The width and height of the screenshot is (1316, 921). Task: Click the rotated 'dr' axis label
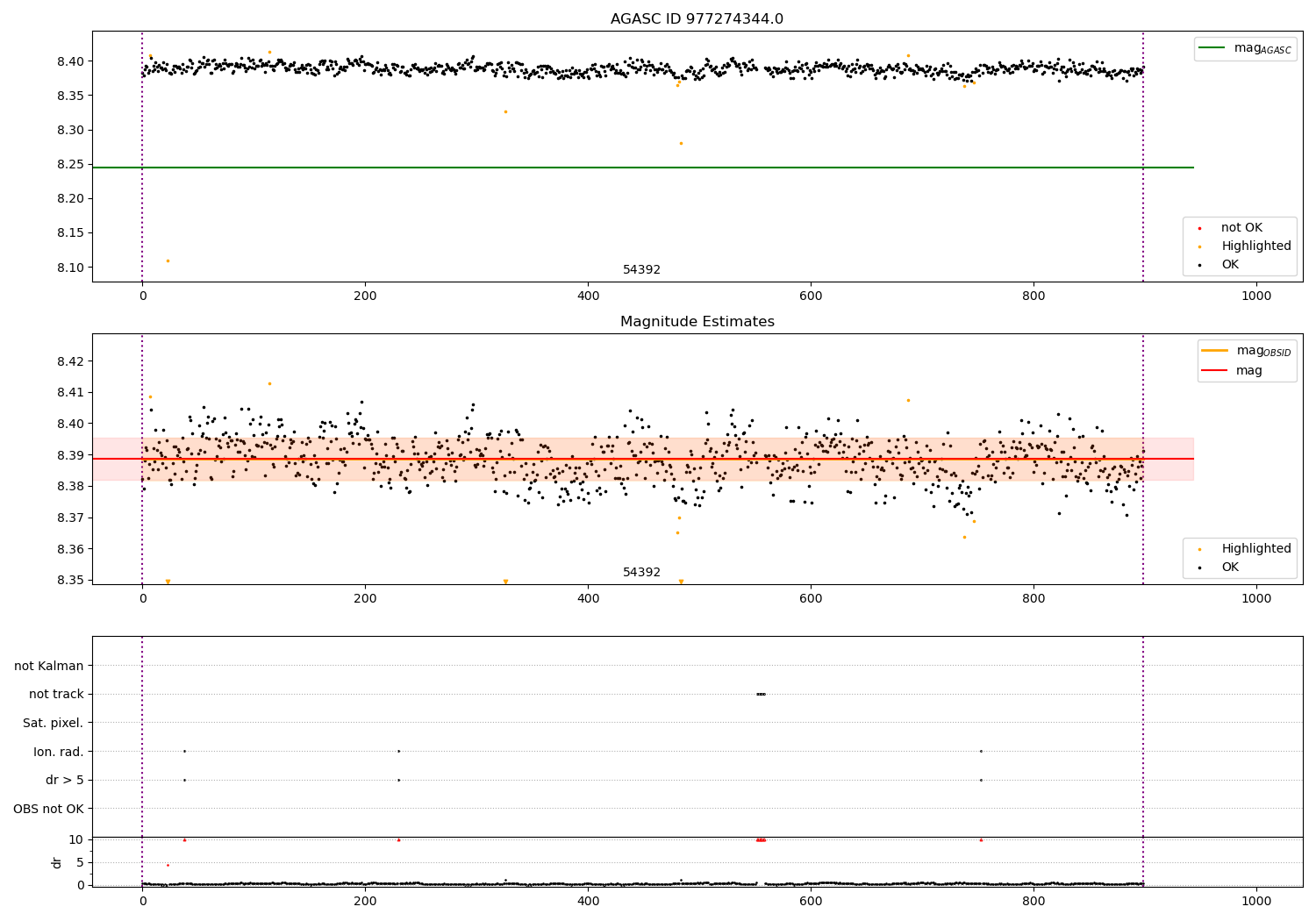click(x=56, y=862)
